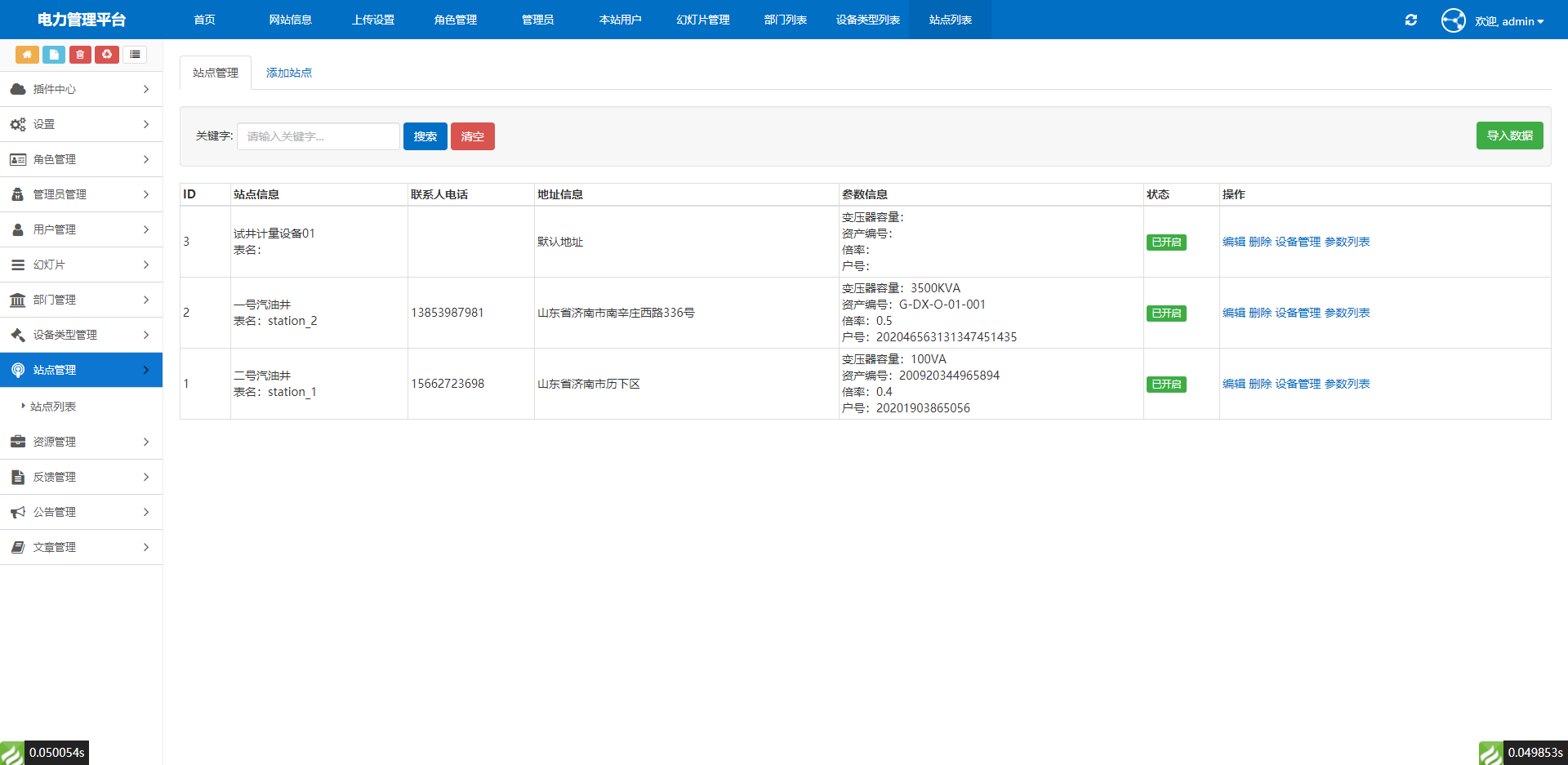Open 首页 in the top navigation
Image resolution: width=1568 pixels, height=765 pixels.
pyautogui.click(x=204, y=20)
